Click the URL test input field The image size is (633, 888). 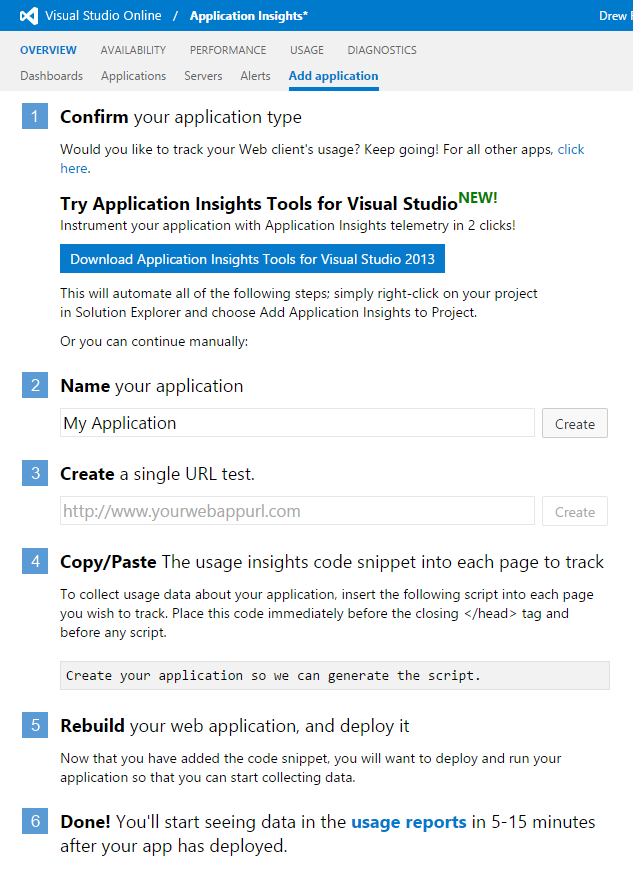point(297,511)
